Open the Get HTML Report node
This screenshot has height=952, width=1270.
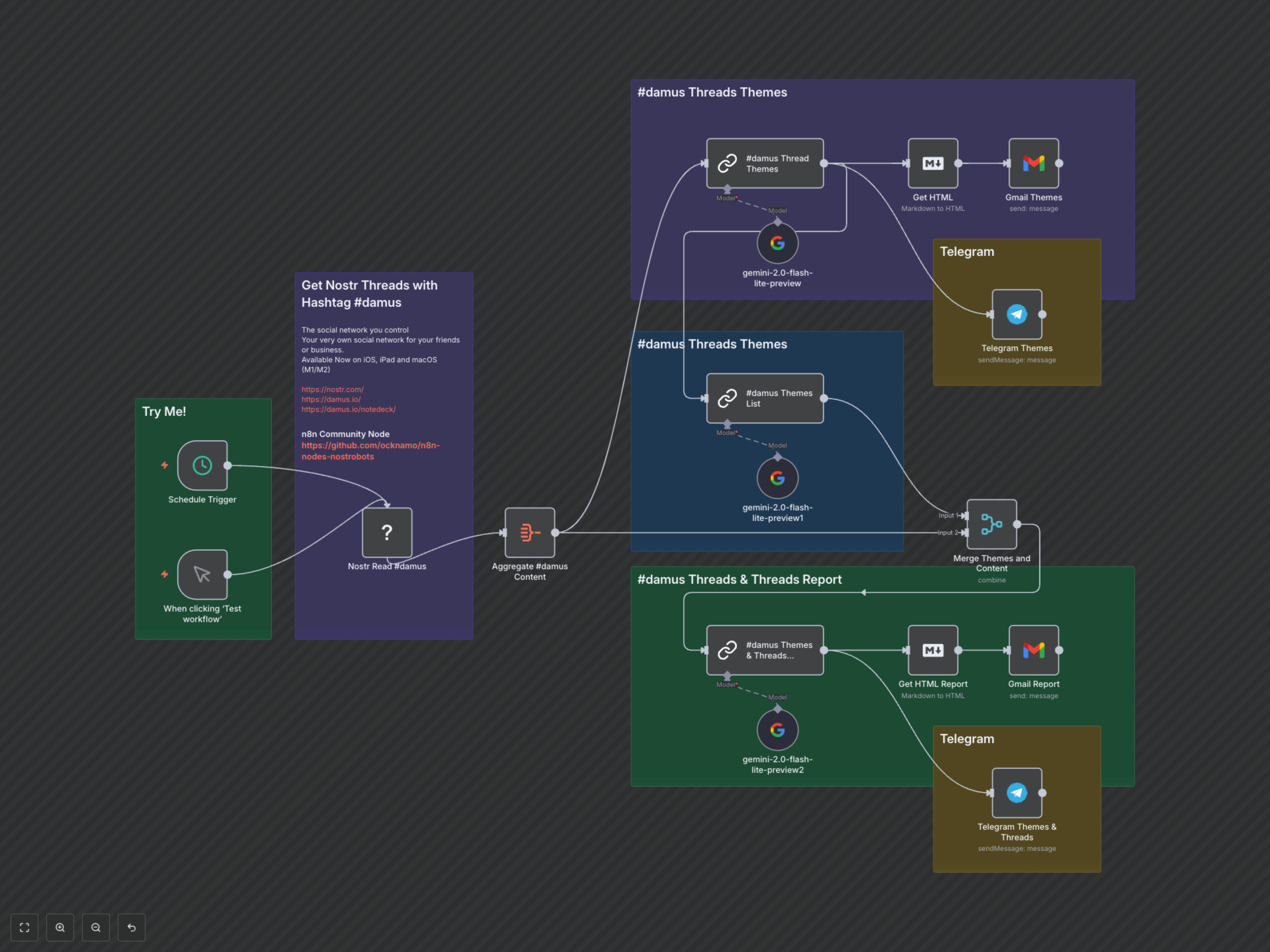pyautogui.click(x=932, y=650)
